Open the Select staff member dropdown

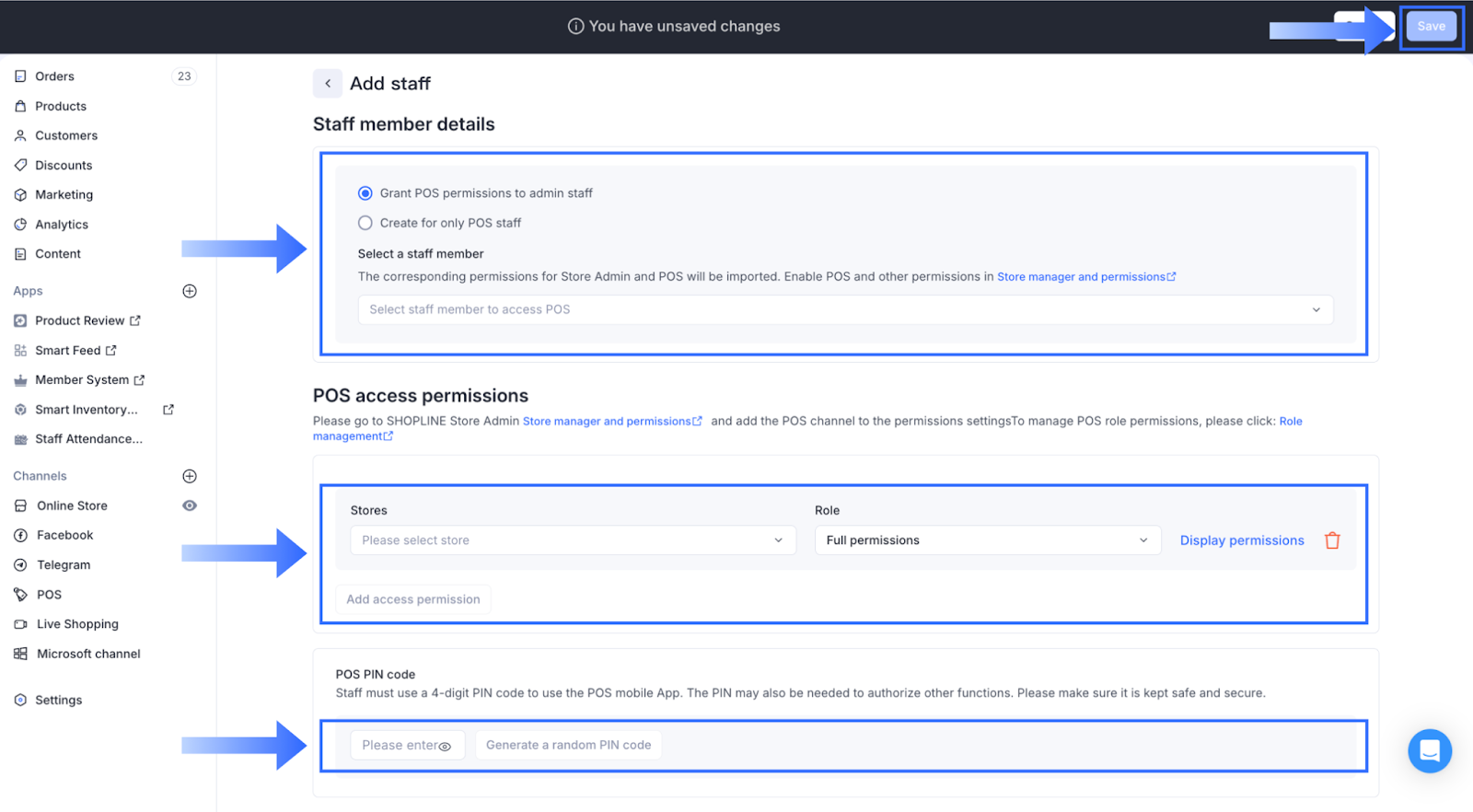(x=844, y=310)
